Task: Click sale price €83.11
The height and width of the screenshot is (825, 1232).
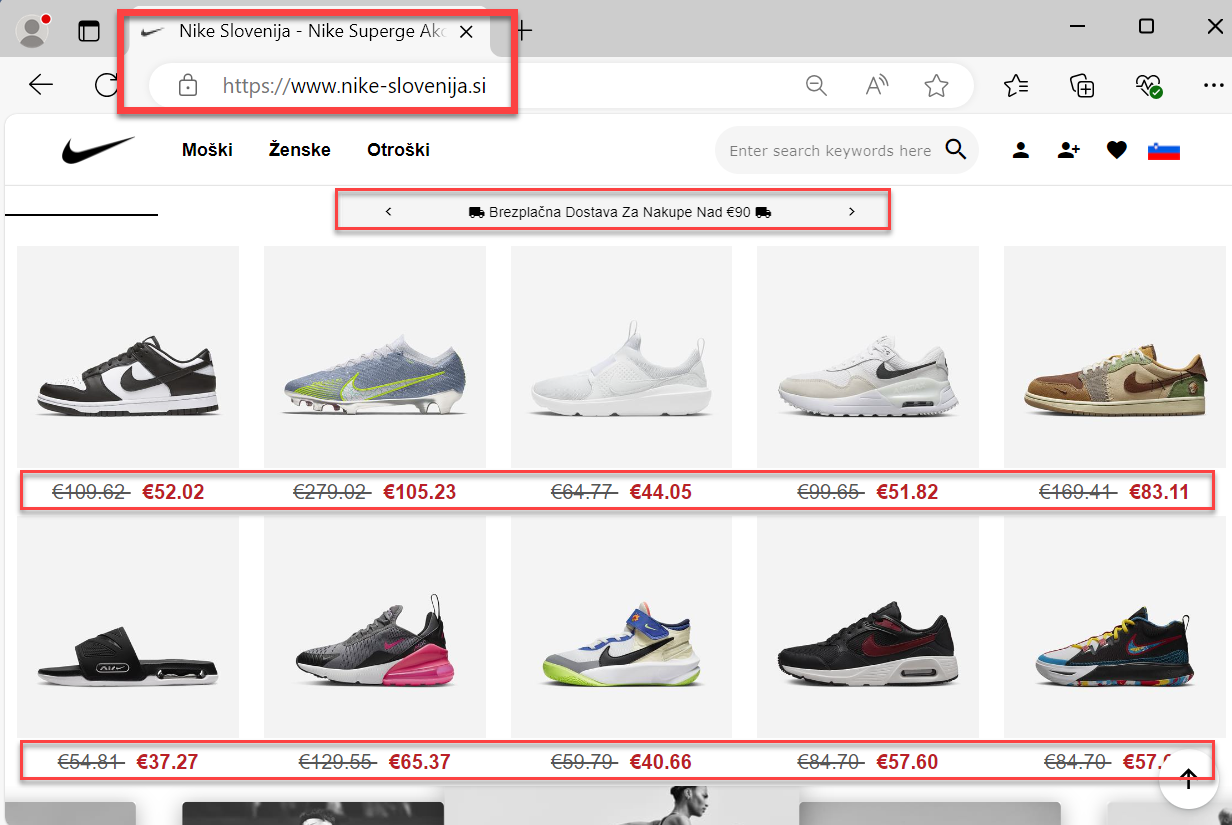Action: tap(1160, 492)
